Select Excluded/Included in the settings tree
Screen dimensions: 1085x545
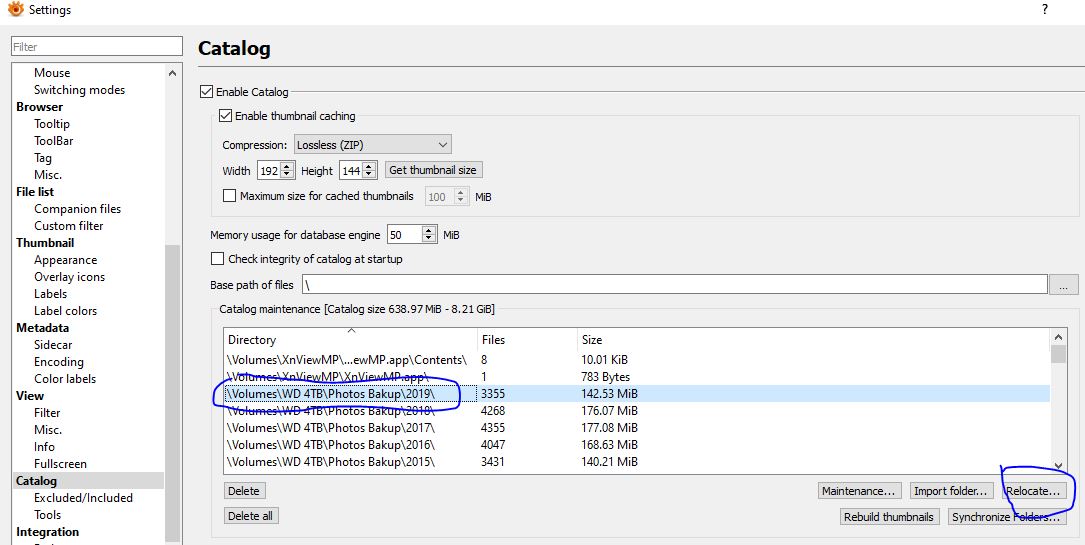83,498
